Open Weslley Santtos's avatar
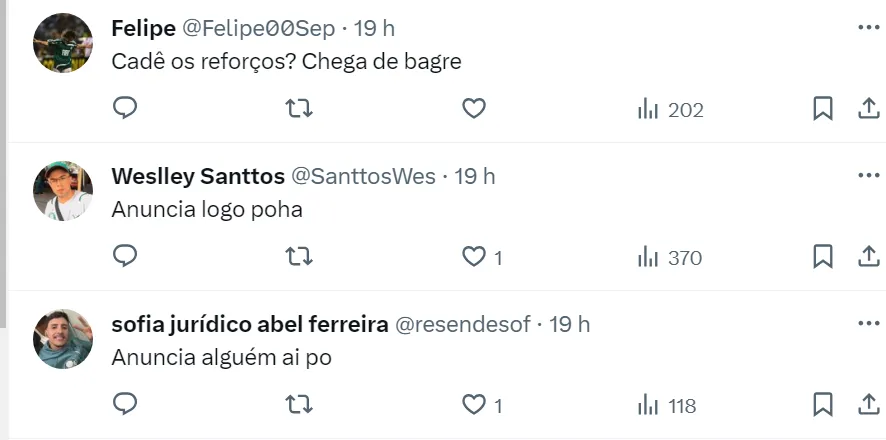The width and height of the screenshot is (886, 440). (x=63, y=191)
